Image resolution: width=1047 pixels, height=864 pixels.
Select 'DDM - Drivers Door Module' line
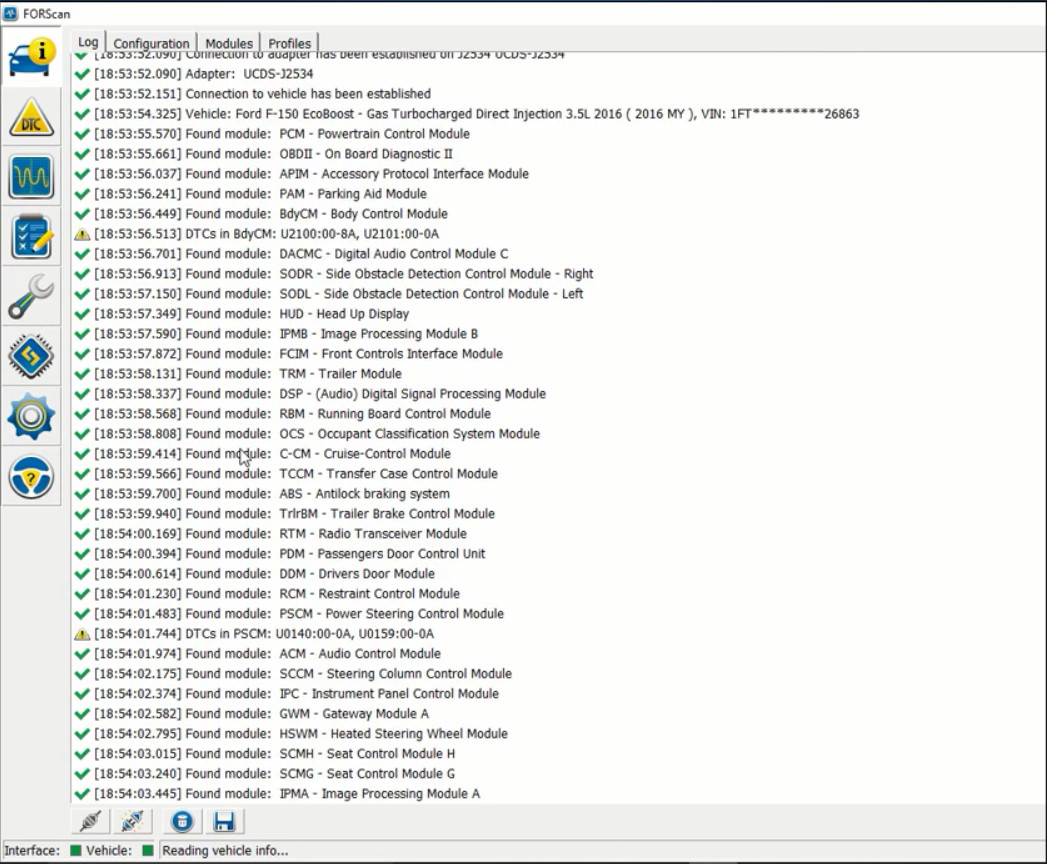[264, 574]
